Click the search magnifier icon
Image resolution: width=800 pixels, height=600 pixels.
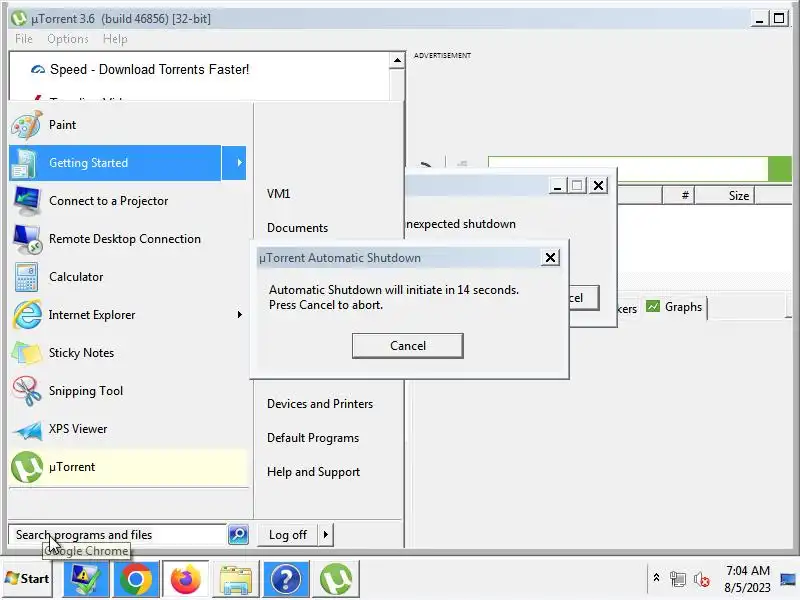pyautogui.click(x=238, y=535)
